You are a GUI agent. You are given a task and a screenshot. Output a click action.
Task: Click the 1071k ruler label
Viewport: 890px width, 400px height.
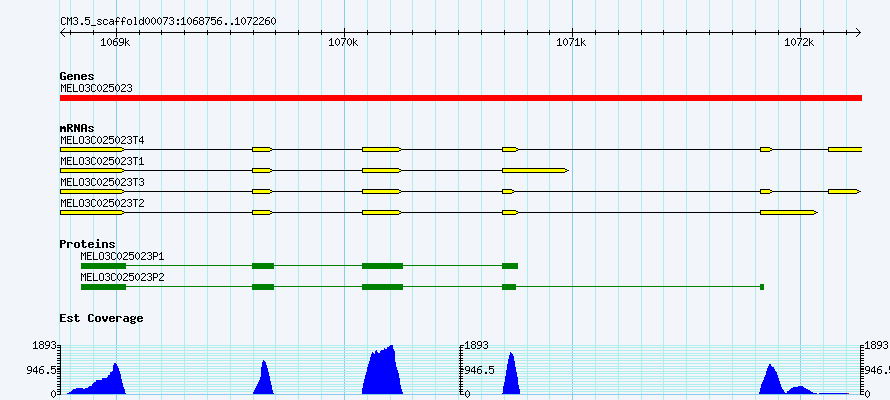click(572, 43)
